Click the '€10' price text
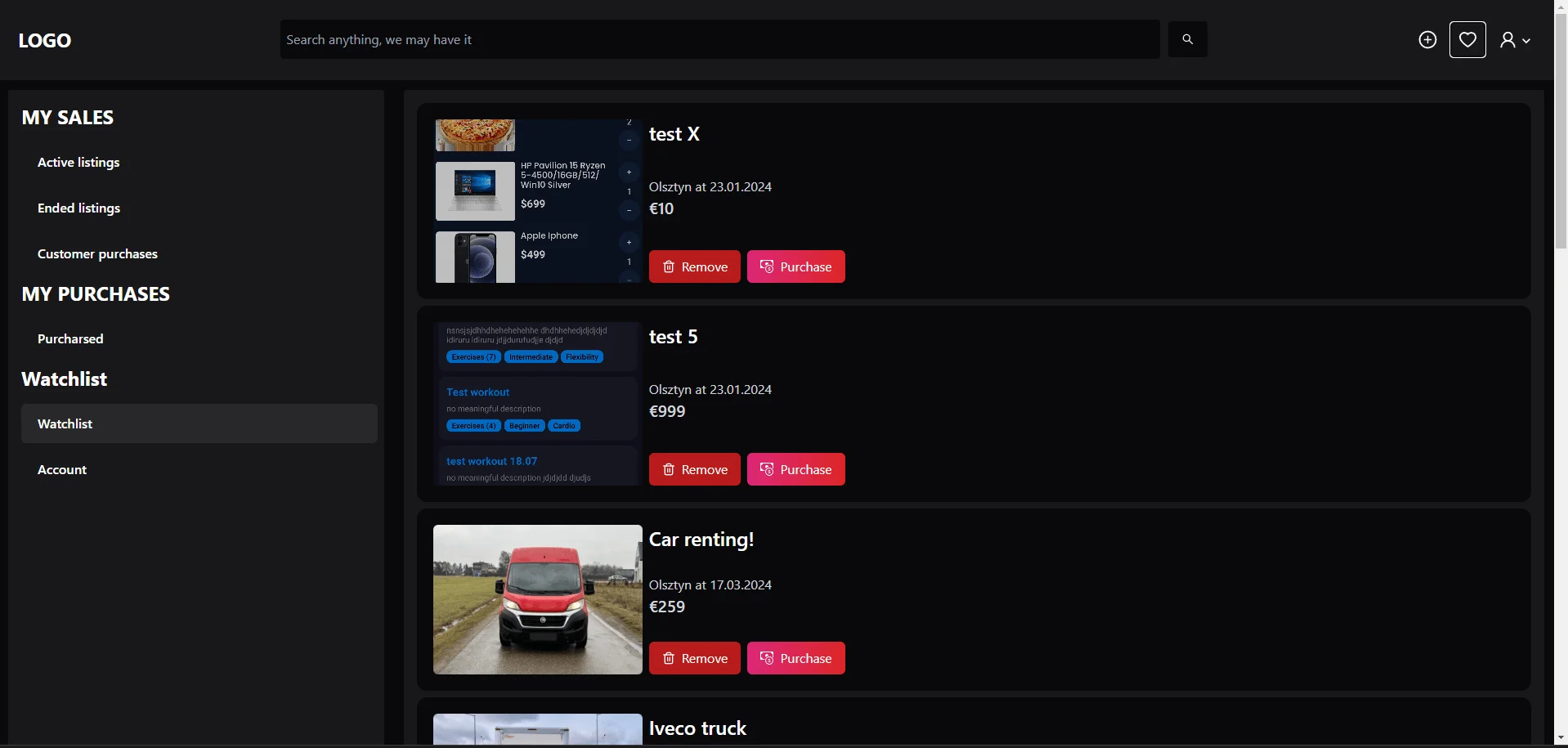Image resolution: width=1568 pixels, height=748 pixels. click(661, 208)
